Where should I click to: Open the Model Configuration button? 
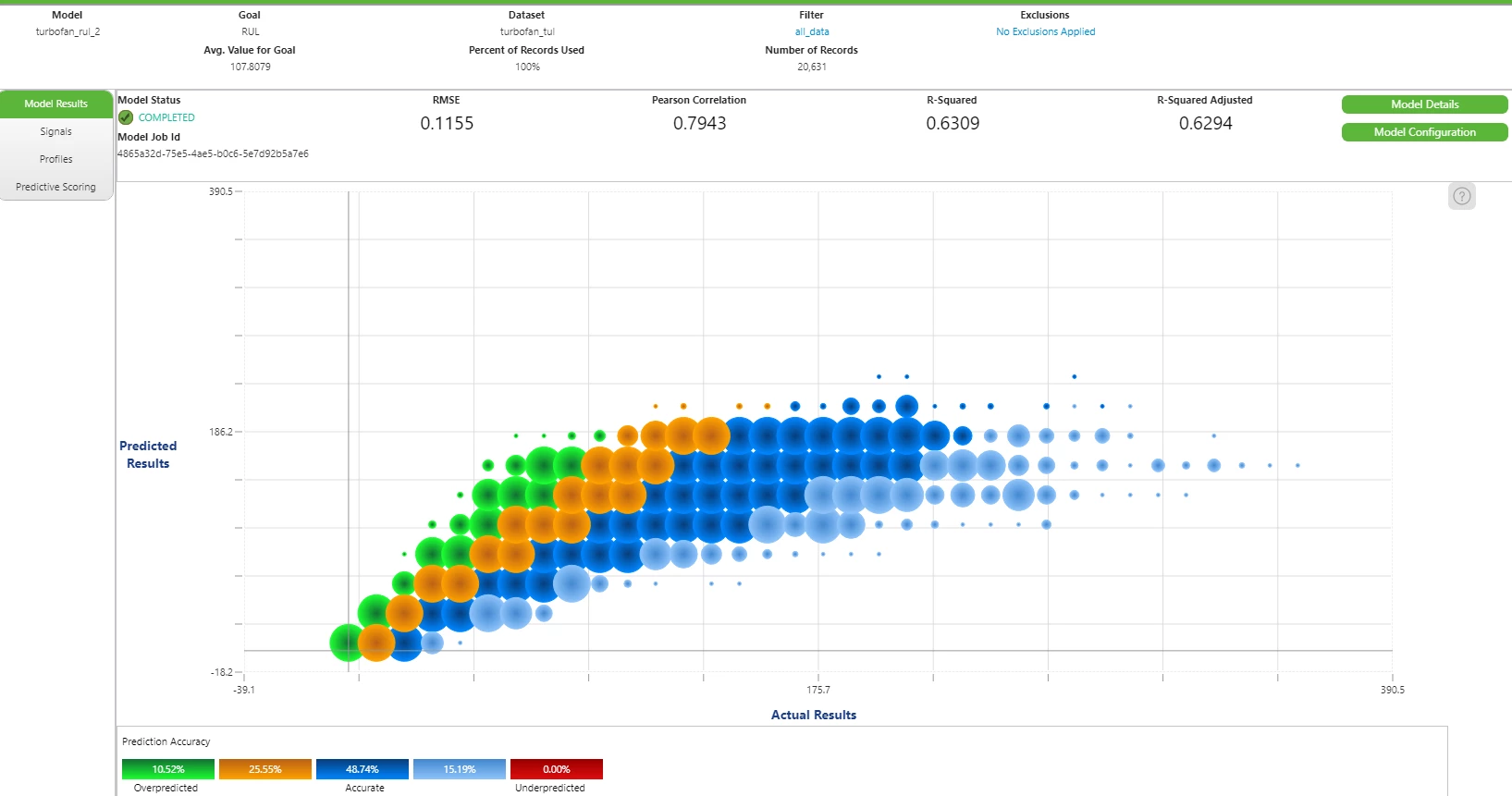point(1424,132)
